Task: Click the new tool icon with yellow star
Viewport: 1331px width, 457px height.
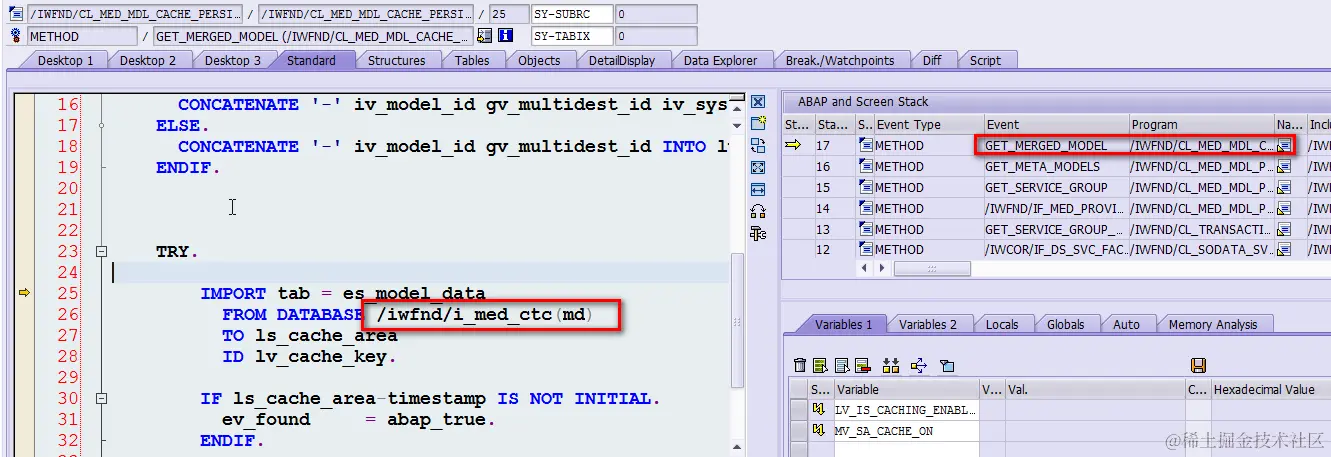Action: click(758, 123)
